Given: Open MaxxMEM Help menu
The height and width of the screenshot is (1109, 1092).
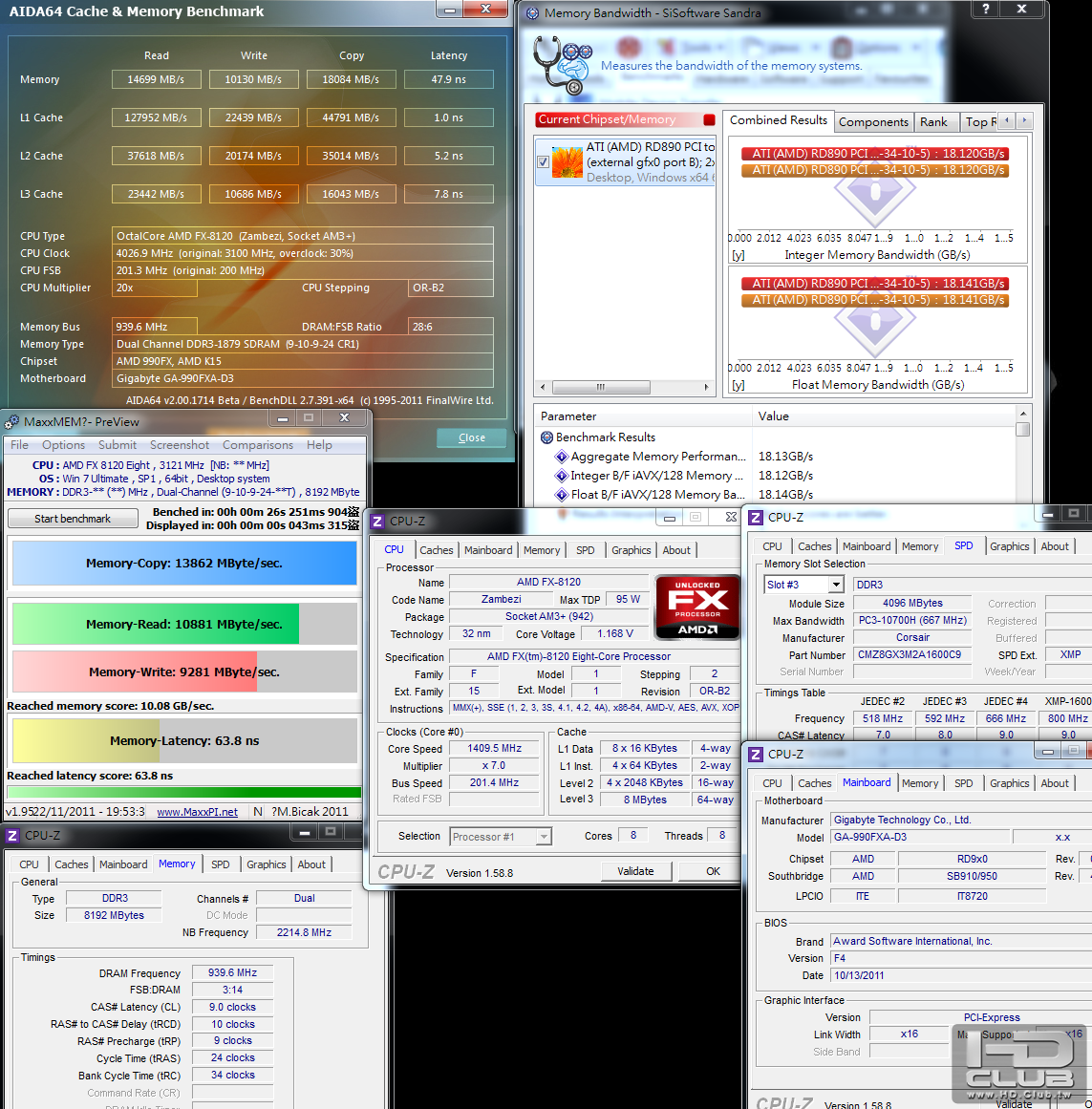Looking at the screenshot, I should [x=319, y=445].
